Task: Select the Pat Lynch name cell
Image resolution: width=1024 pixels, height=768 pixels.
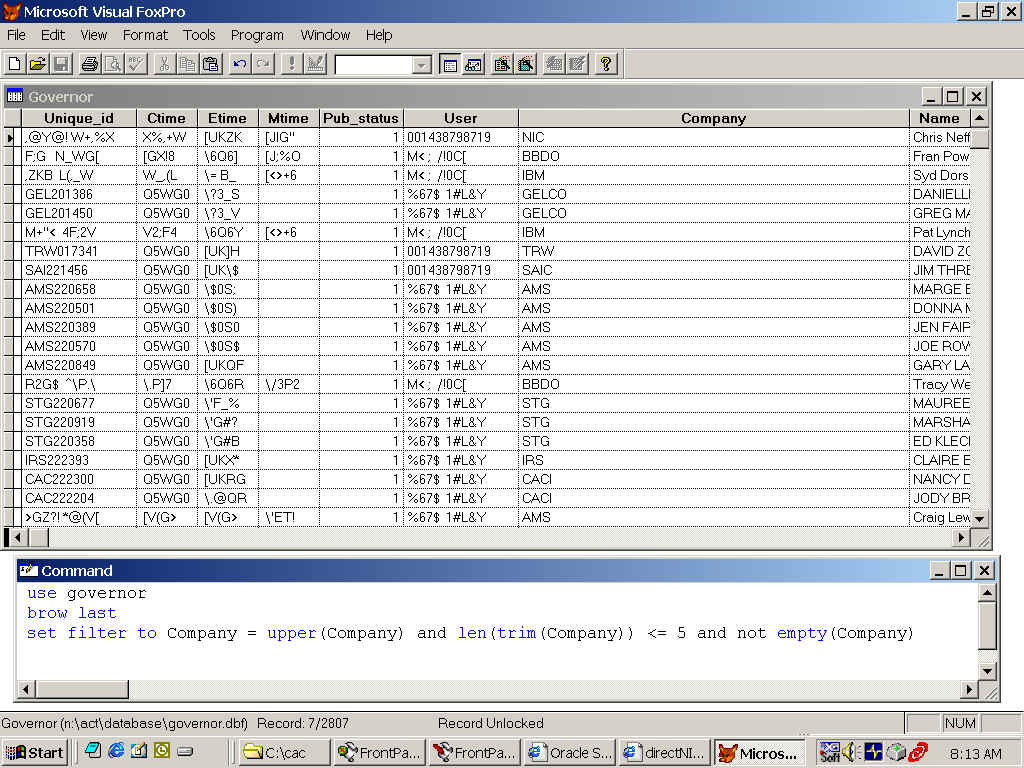Action: point(940,232)
